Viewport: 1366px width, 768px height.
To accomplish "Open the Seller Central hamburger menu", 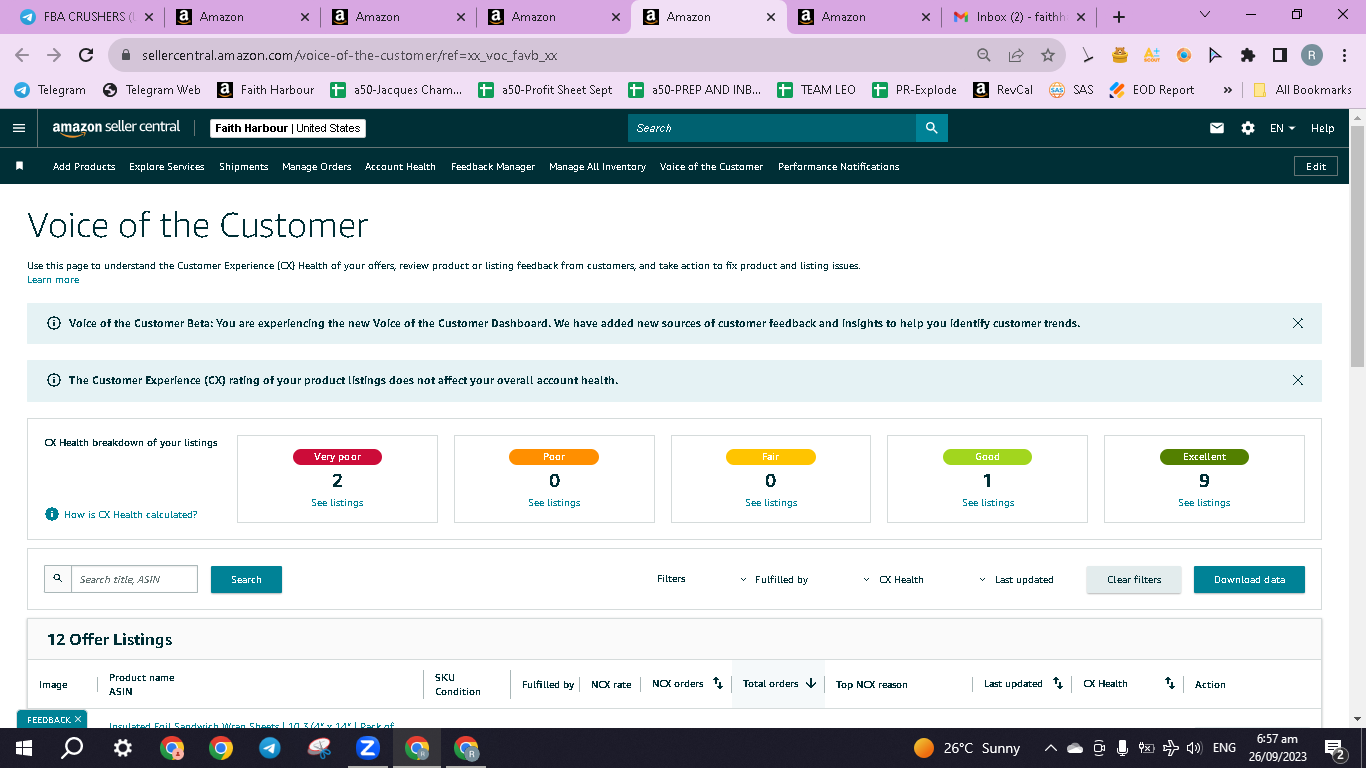I will click(18, 128).
